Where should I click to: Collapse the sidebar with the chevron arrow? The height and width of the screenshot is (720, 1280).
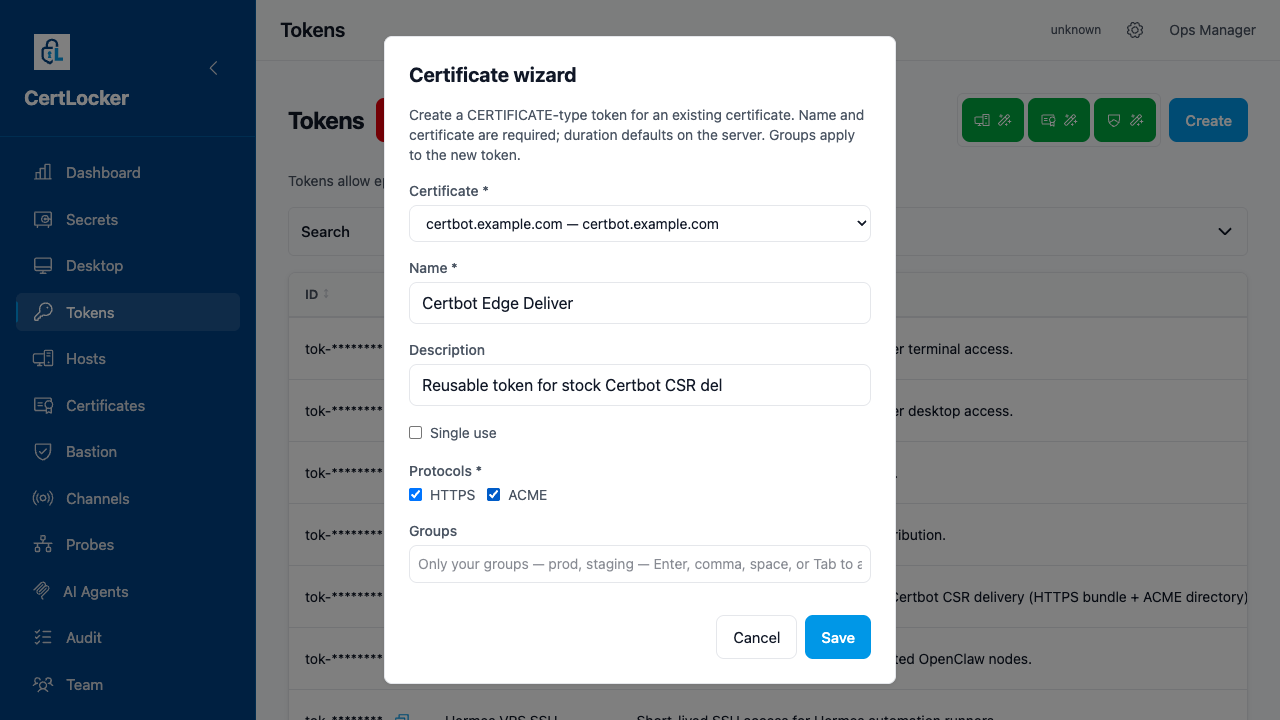(x=213, y=68)
